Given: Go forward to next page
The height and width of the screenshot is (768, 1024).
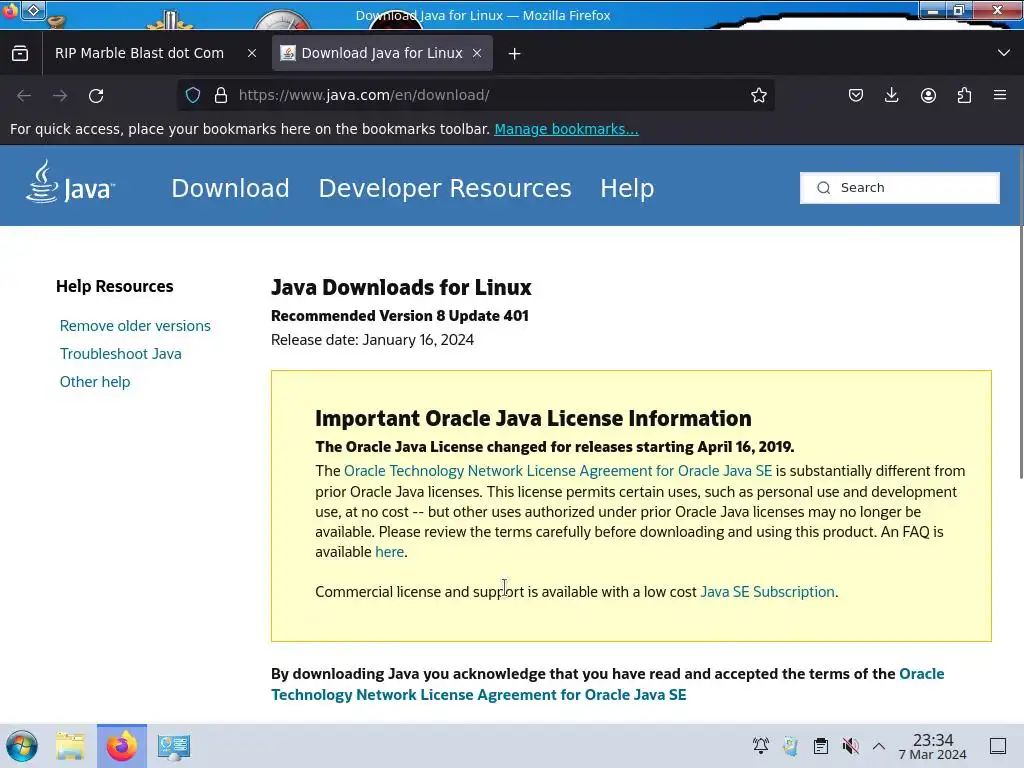Looking at the screenshot, I should (60, 96).
